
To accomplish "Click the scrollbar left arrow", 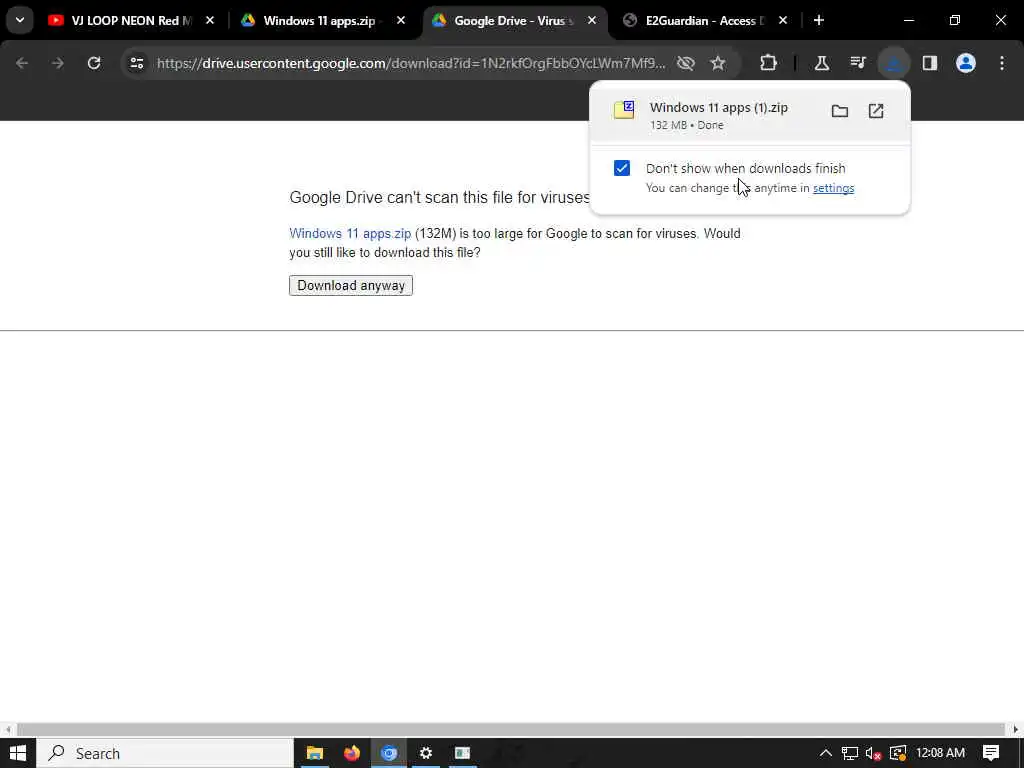I will tap(8, 729).
